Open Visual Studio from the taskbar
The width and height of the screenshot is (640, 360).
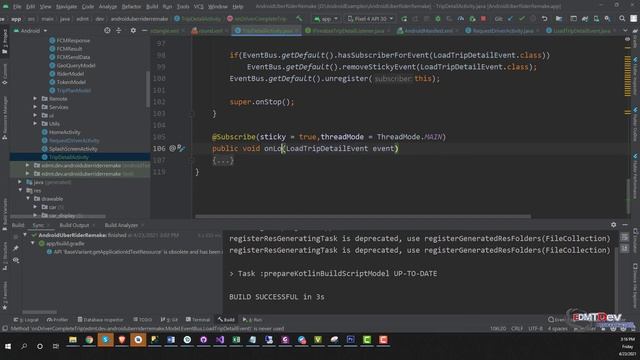[x=220, y=340]
